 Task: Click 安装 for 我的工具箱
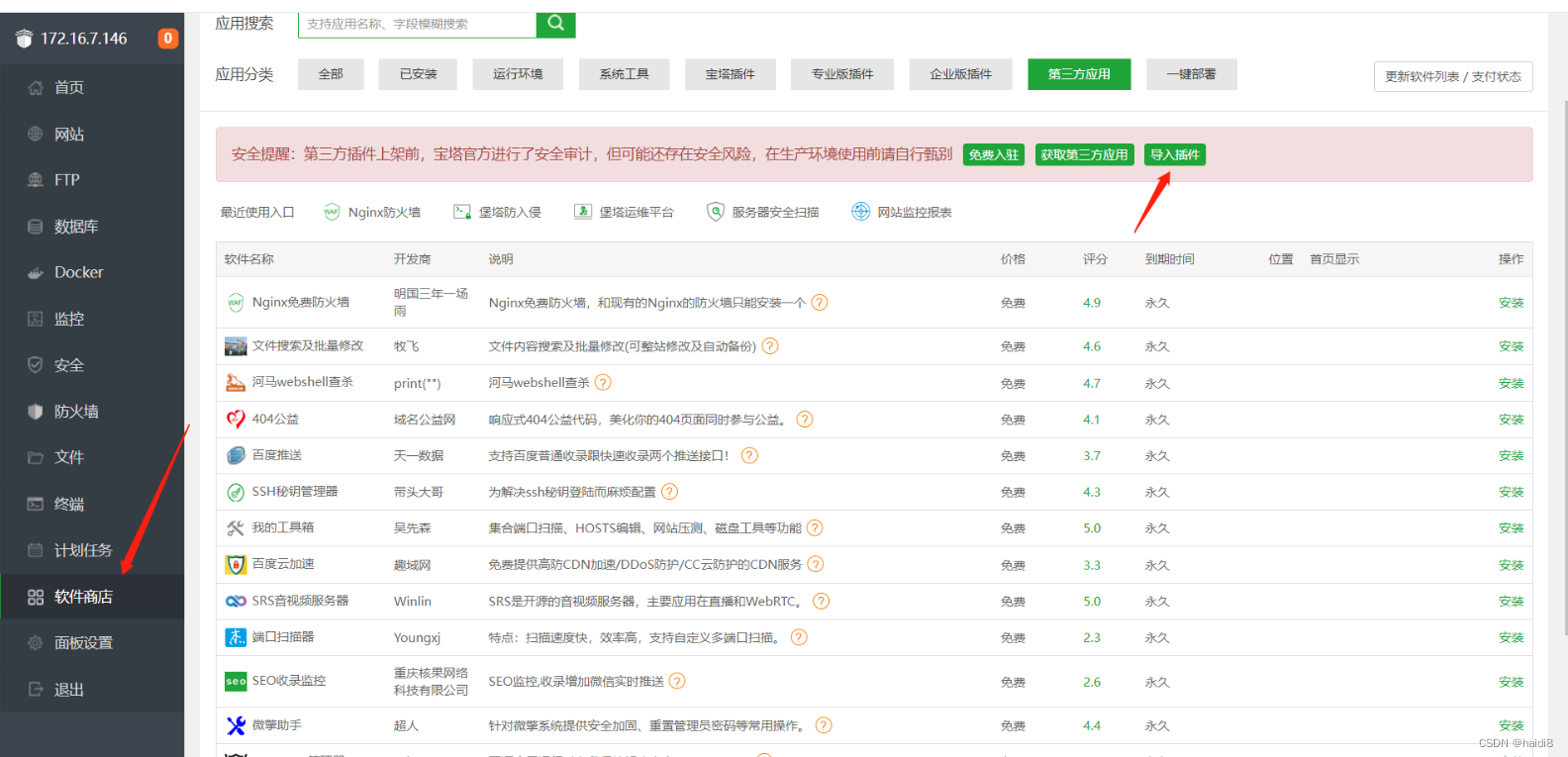tap(1511, 528)
